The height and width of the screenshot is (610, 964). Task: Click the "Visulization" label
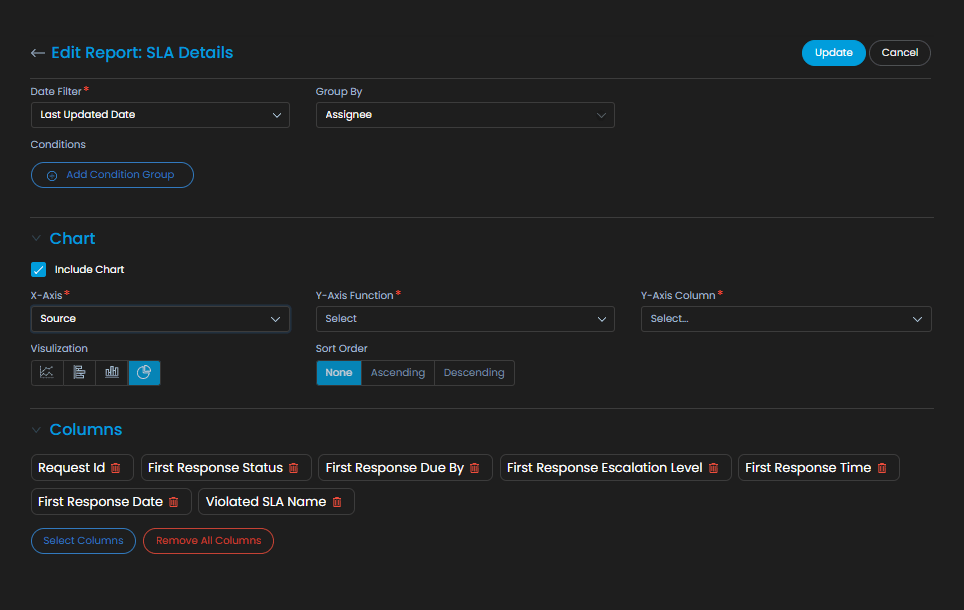[59, 349]
